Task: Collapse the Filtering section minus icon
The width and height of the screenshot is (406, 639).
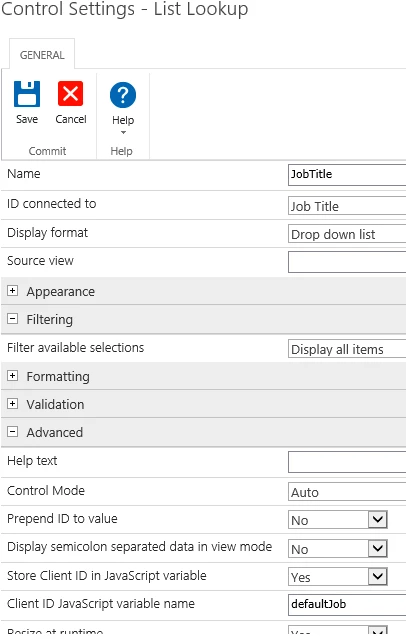Action: click(13, 319)
